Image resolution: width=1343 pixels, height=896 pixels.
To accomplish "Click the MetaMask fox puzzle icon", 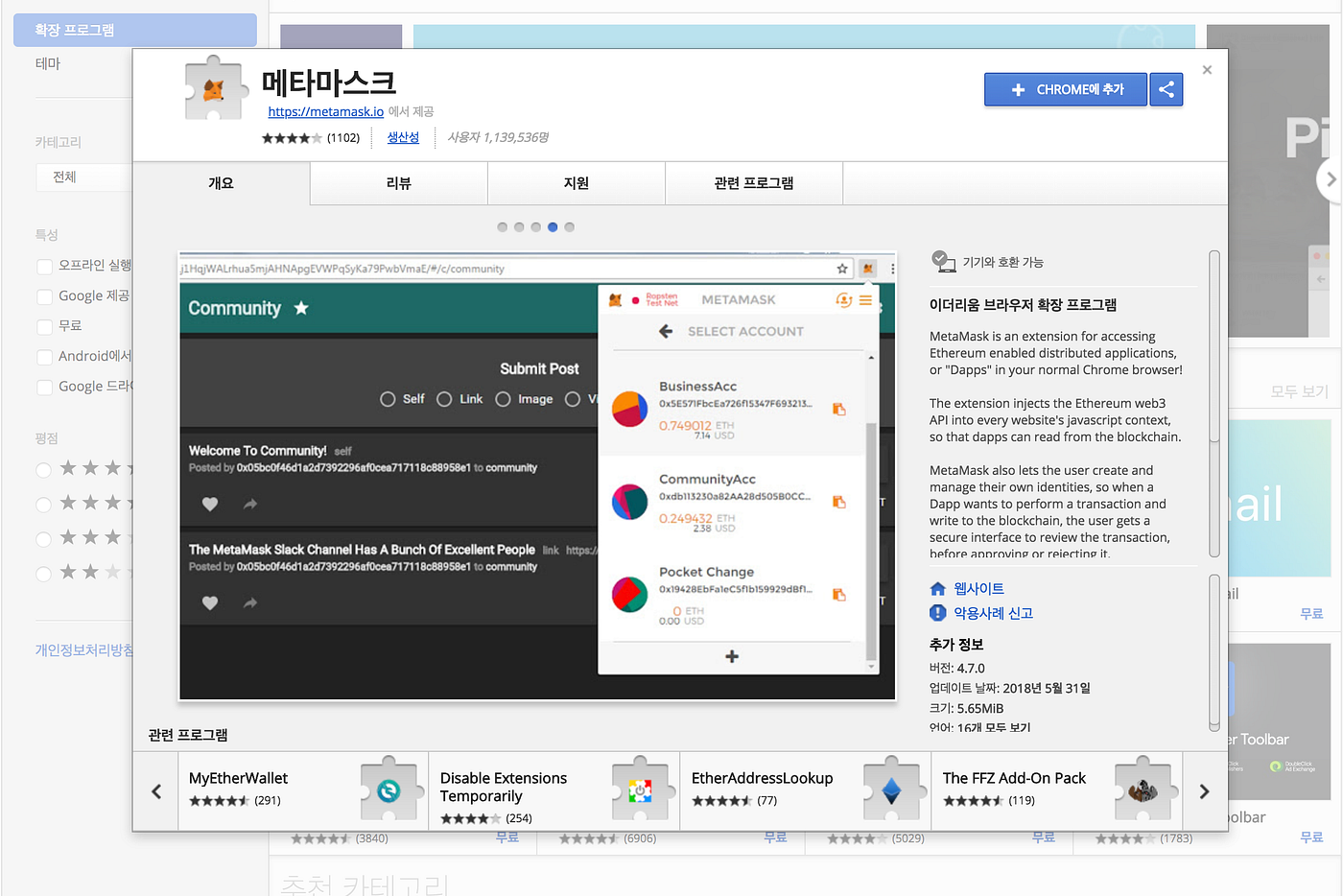I will tap(214, 88).
